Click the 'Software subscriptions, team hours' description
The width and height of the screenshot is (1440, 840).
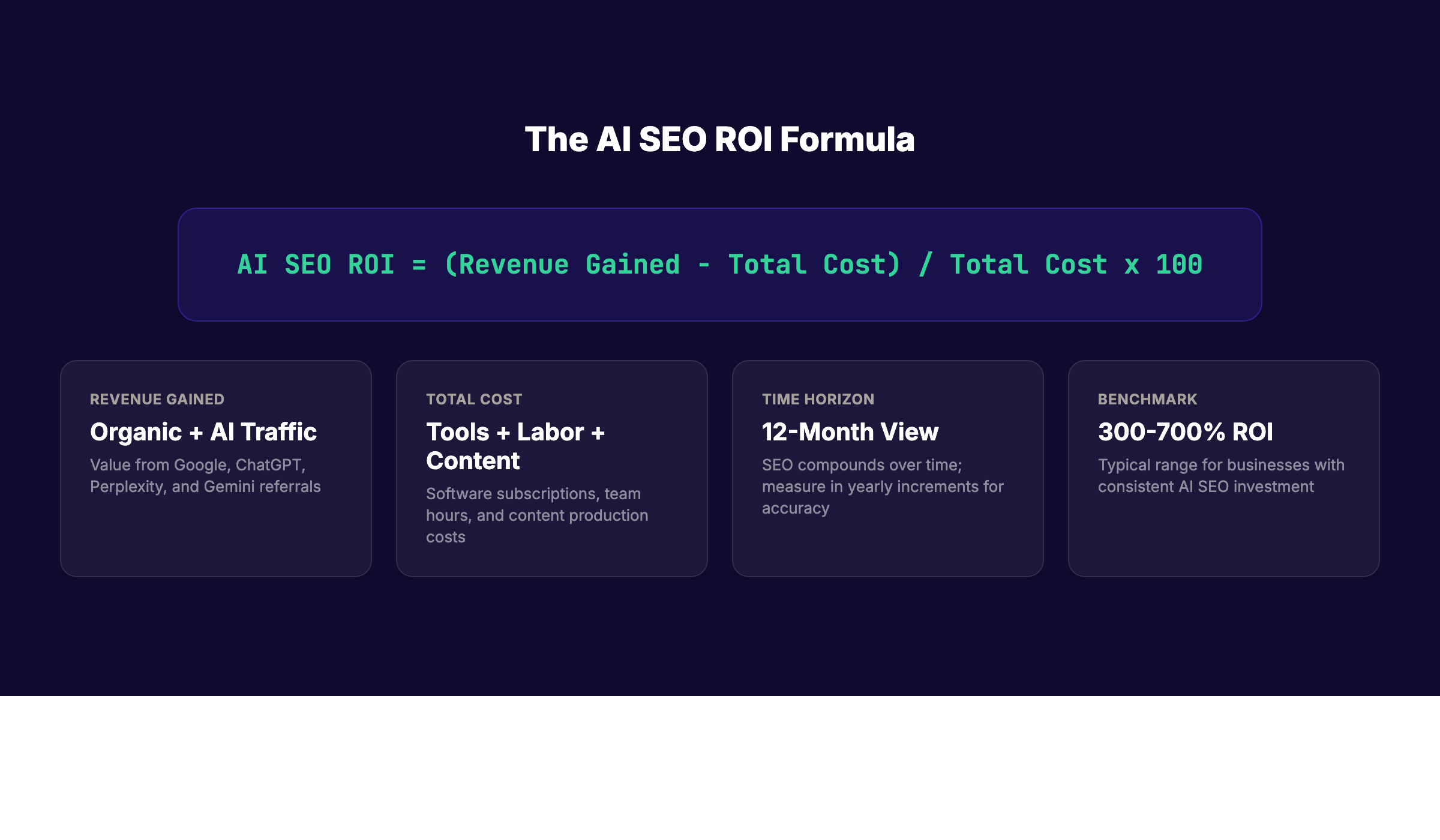(x=537, y=515)
